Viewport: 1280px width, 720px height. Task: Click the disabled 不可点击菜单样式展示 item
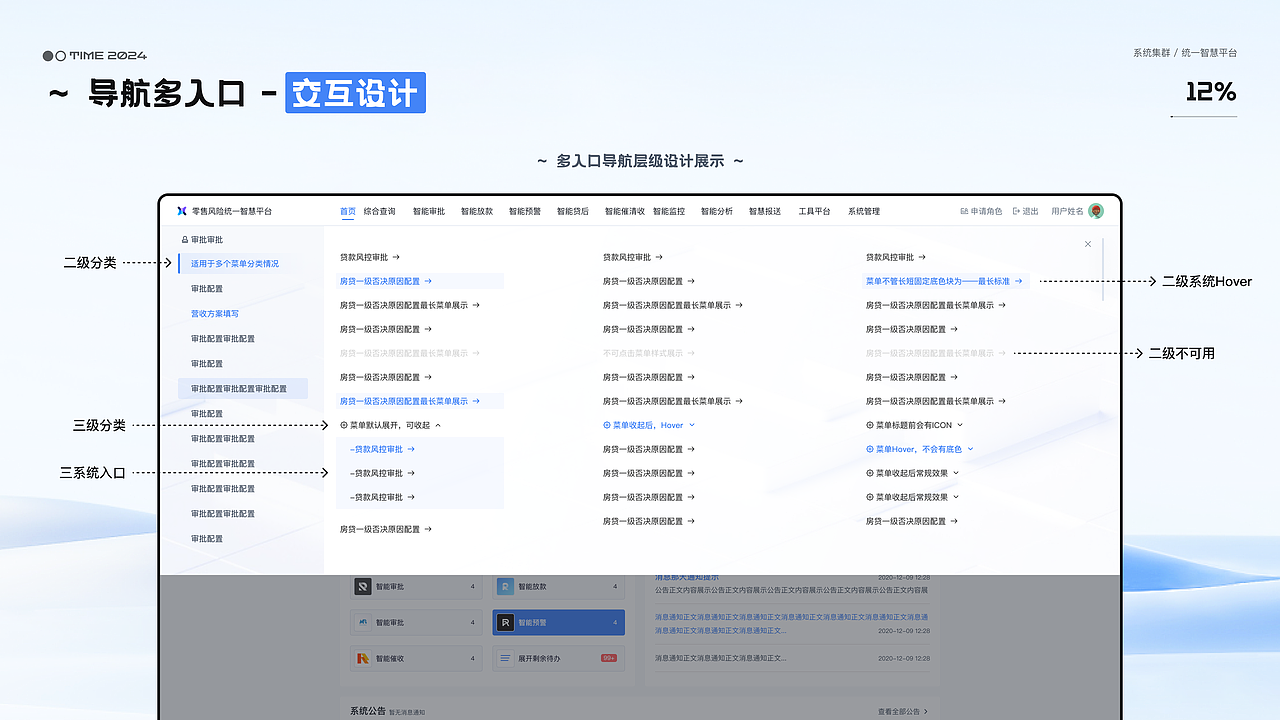[649, 353]
